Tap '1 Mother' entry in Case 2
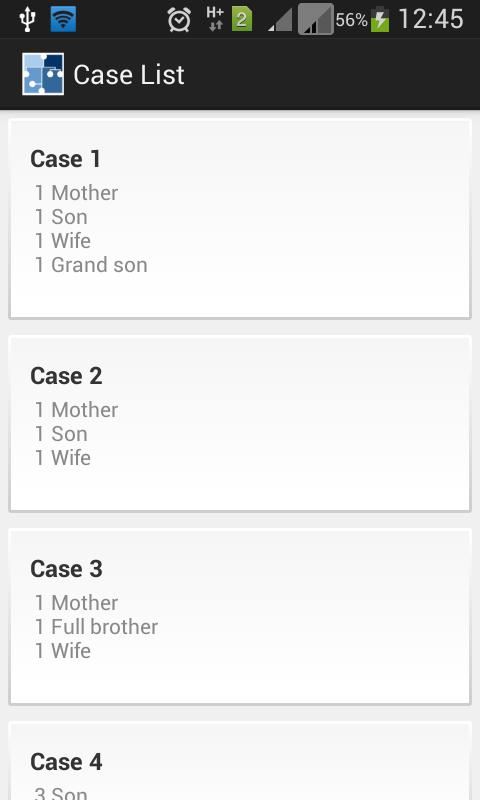This screenshot has width=480, height=800. point(77,410)
